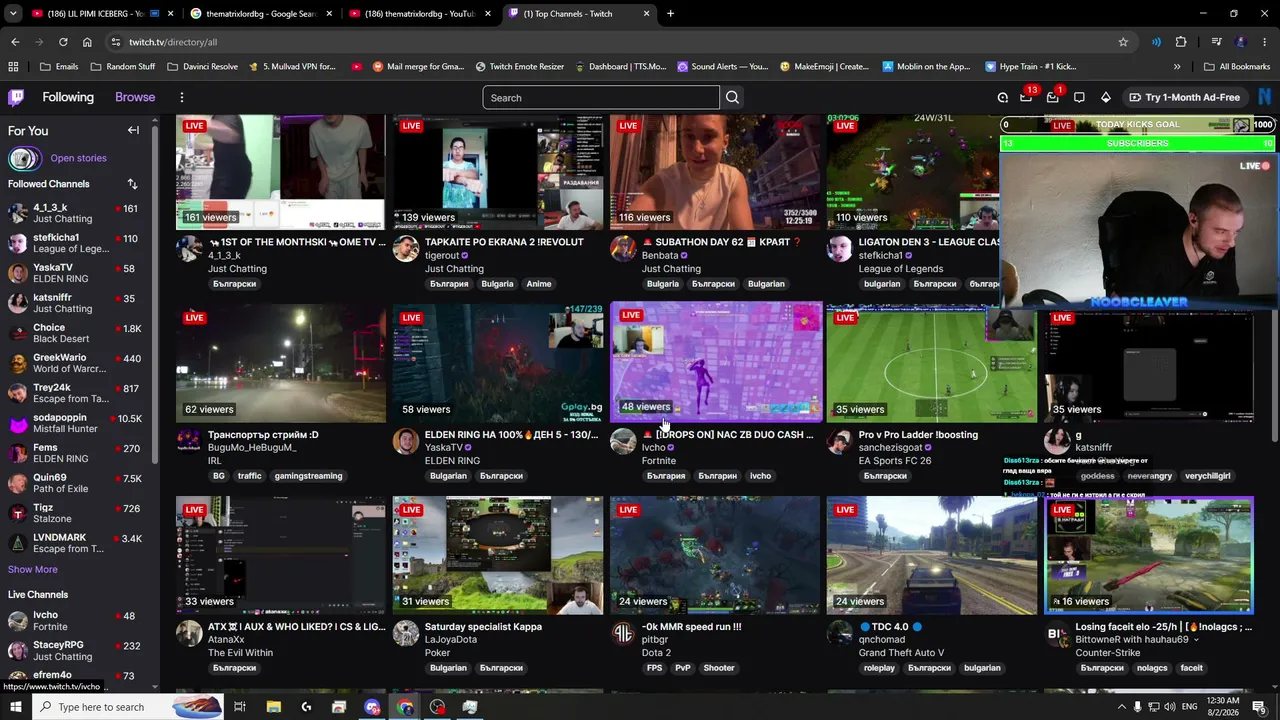The width and height of the screenshot is (1280, 720).
Task: Select GreekWario in followed channels
Action: (78, 364)
